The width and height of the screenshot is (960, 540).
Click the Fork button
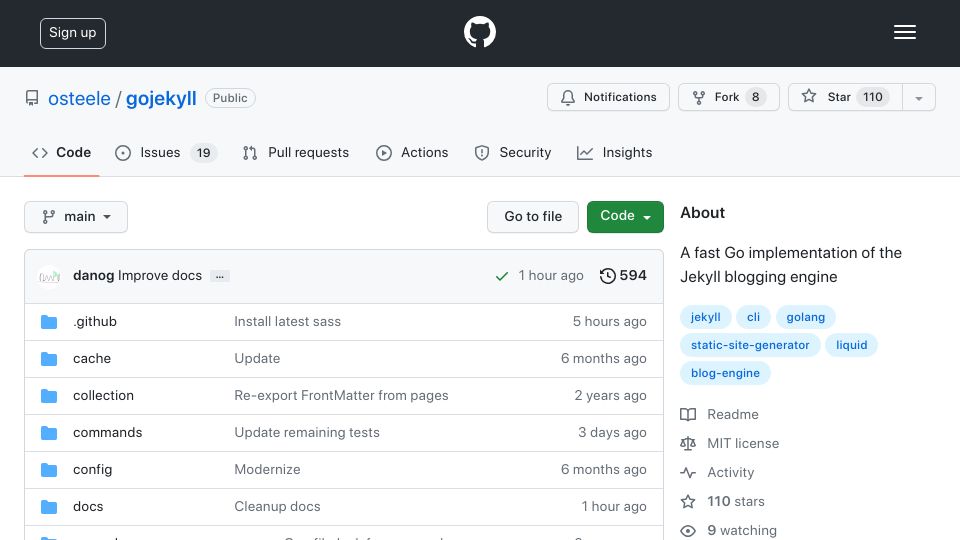[729, 97]
